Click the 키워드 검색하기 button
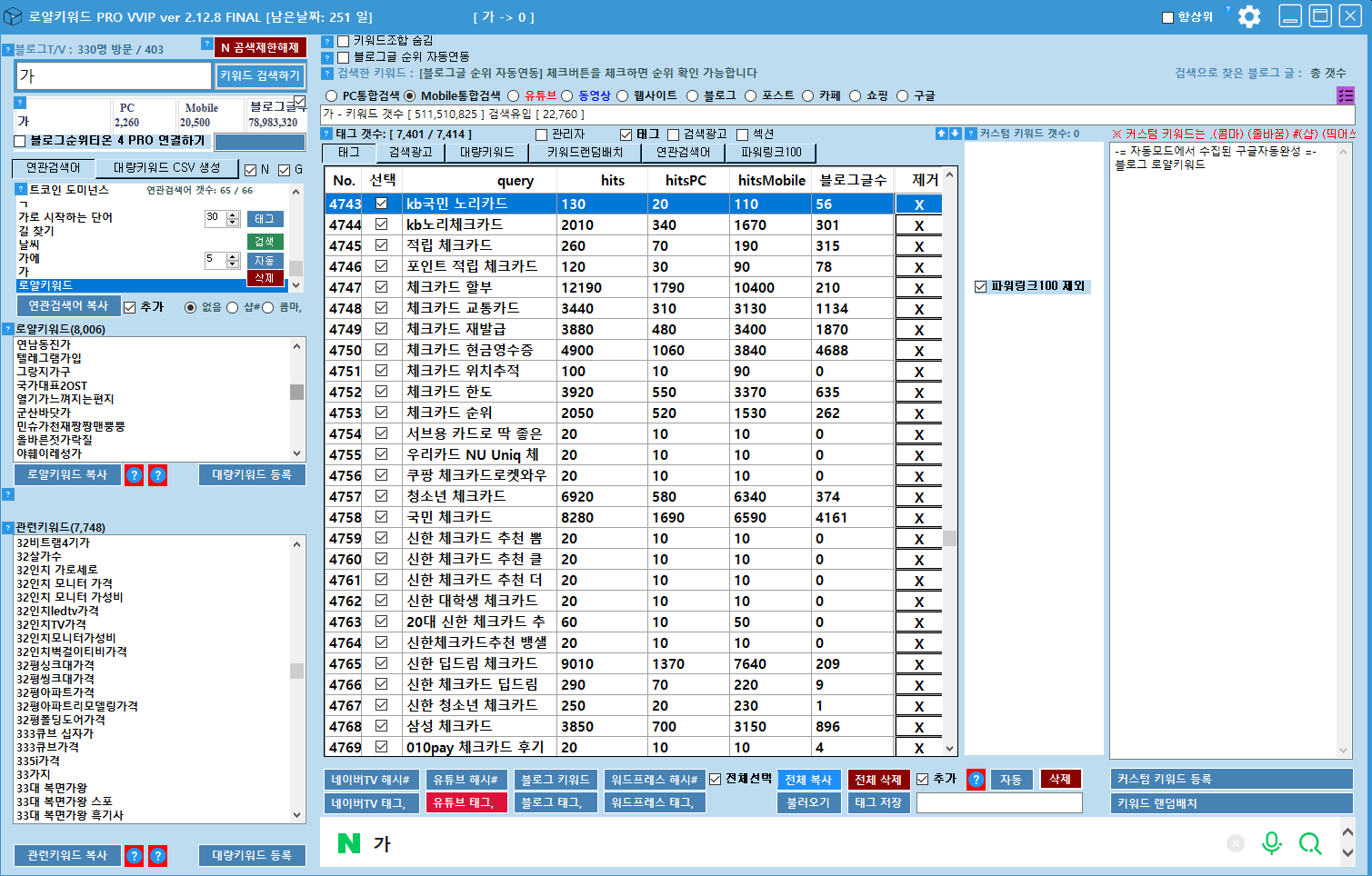 (x=259, y=75)
